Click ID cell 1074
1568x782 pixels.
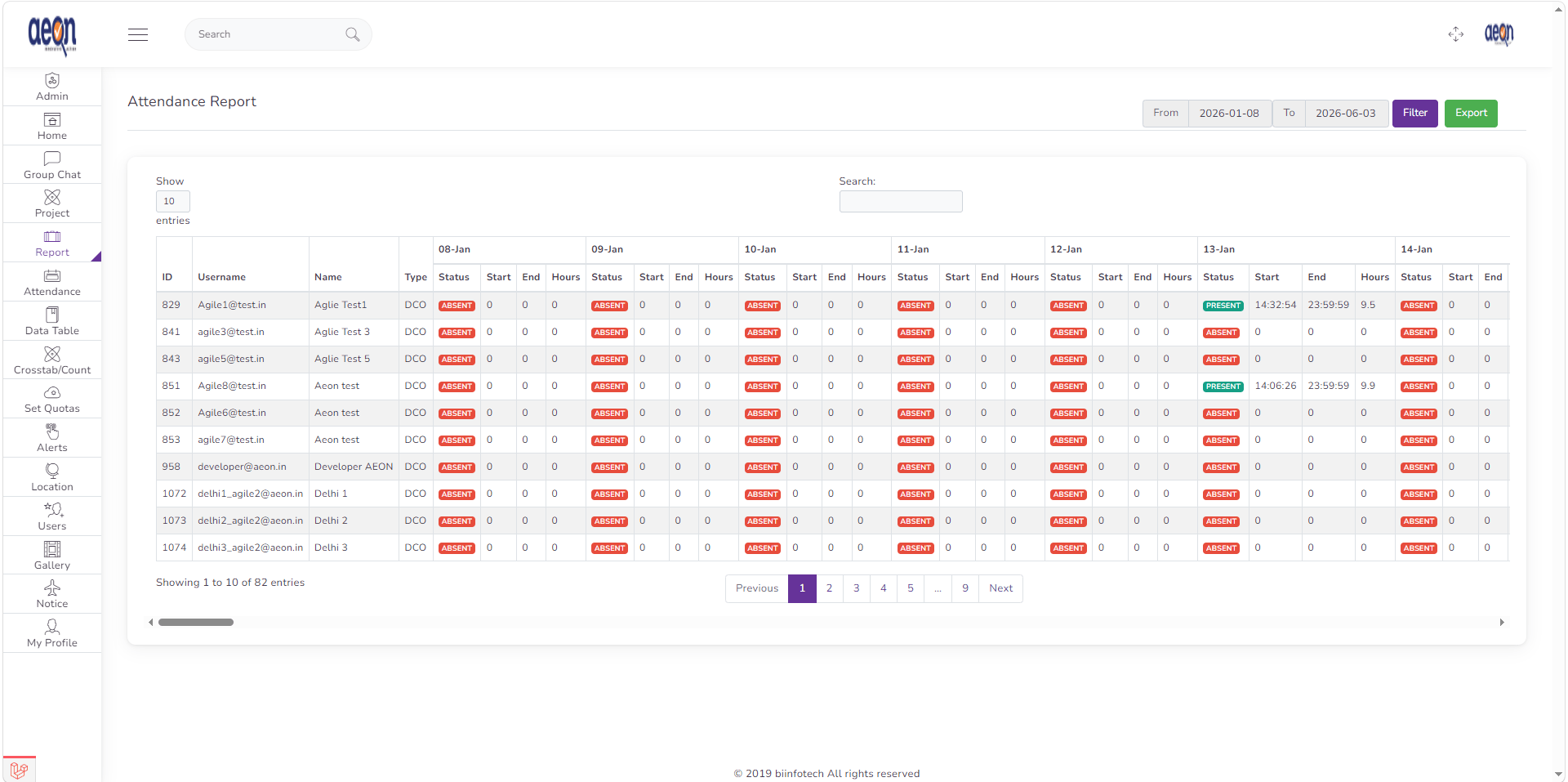174,547
